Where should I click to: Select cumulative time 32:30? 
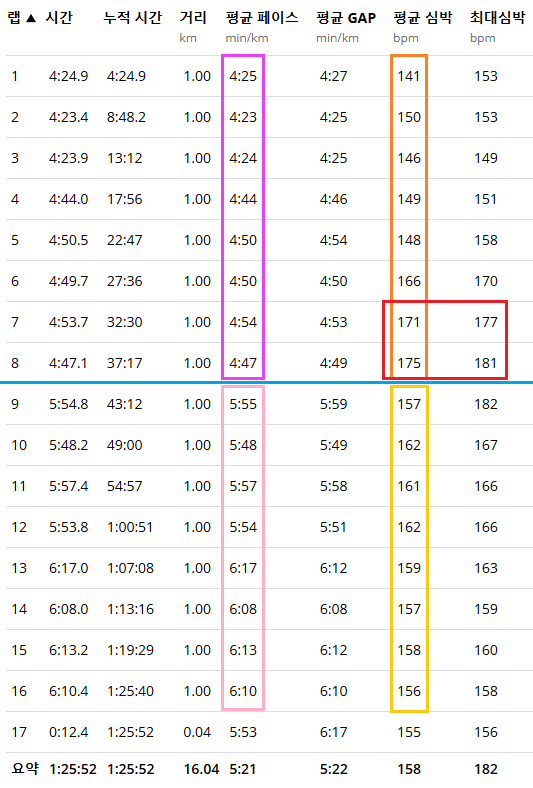(x=125, y=322)
